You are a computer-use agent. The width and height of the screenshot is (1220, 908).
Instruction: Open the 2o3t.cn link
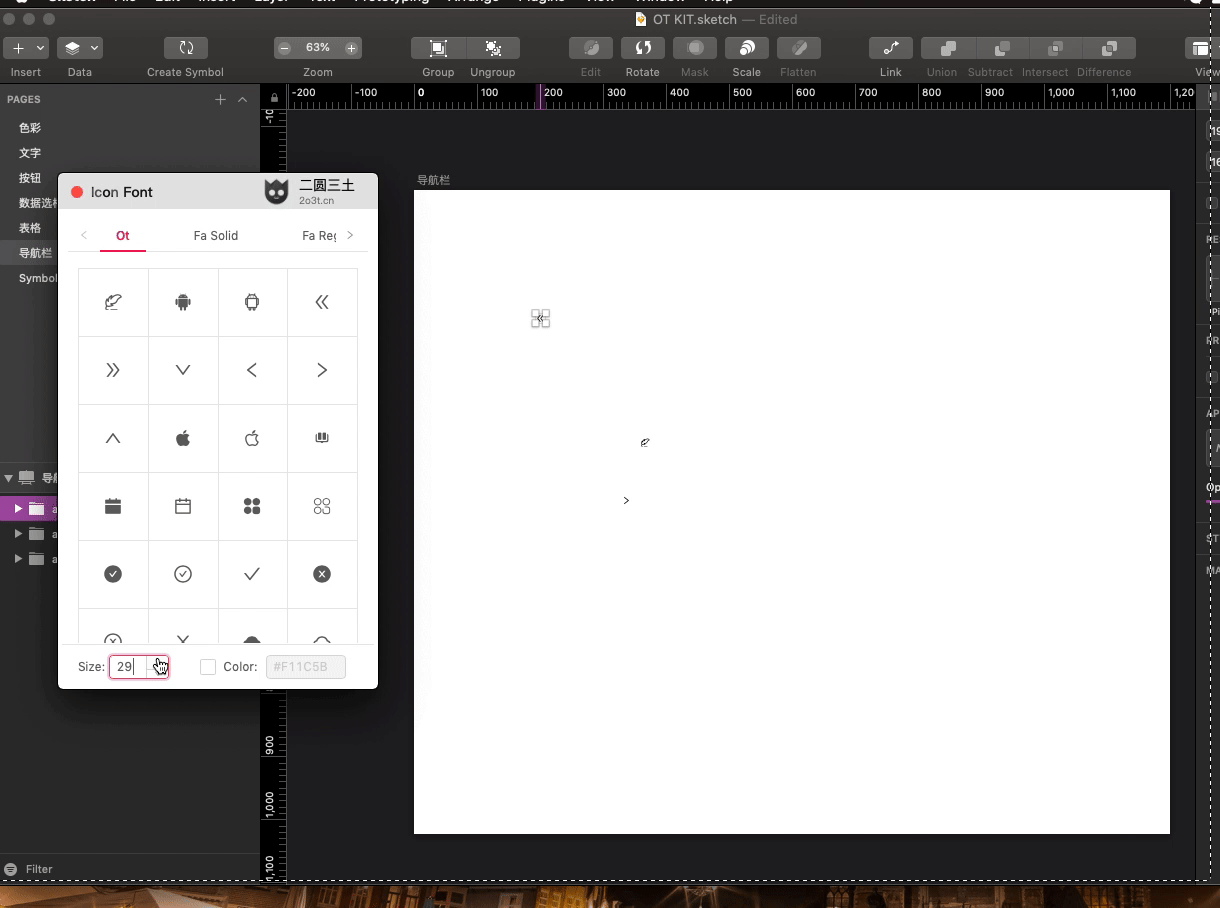(x=317, y=199)
